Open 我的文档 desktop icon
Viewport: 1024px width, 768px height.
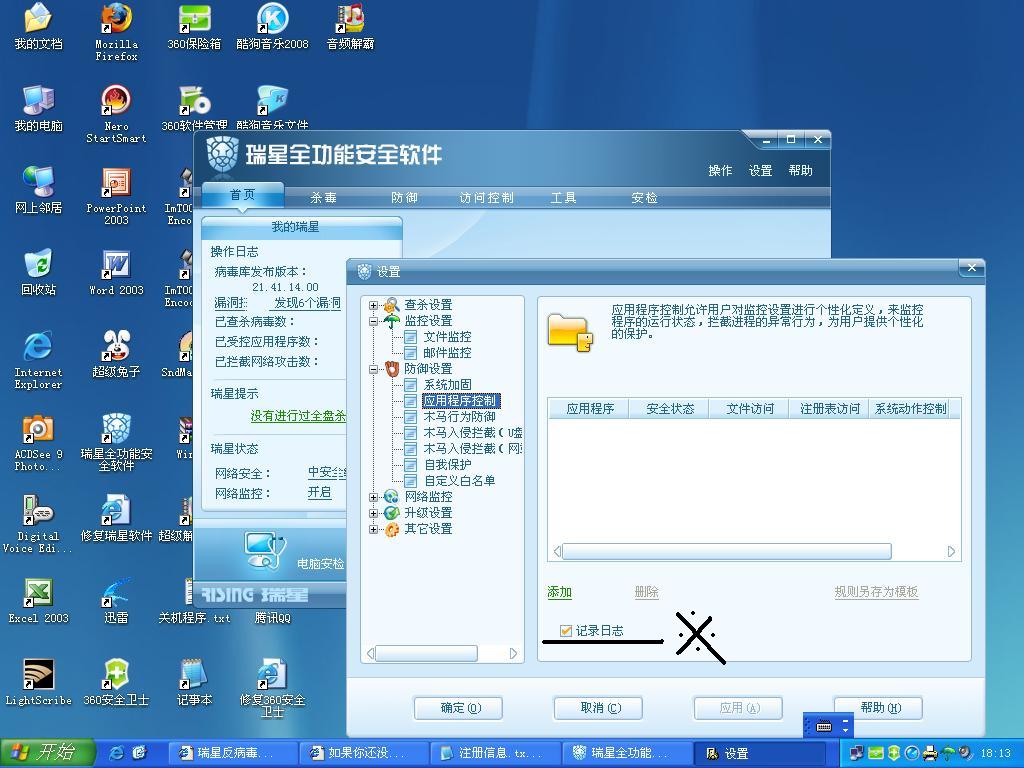coord(39,26)
